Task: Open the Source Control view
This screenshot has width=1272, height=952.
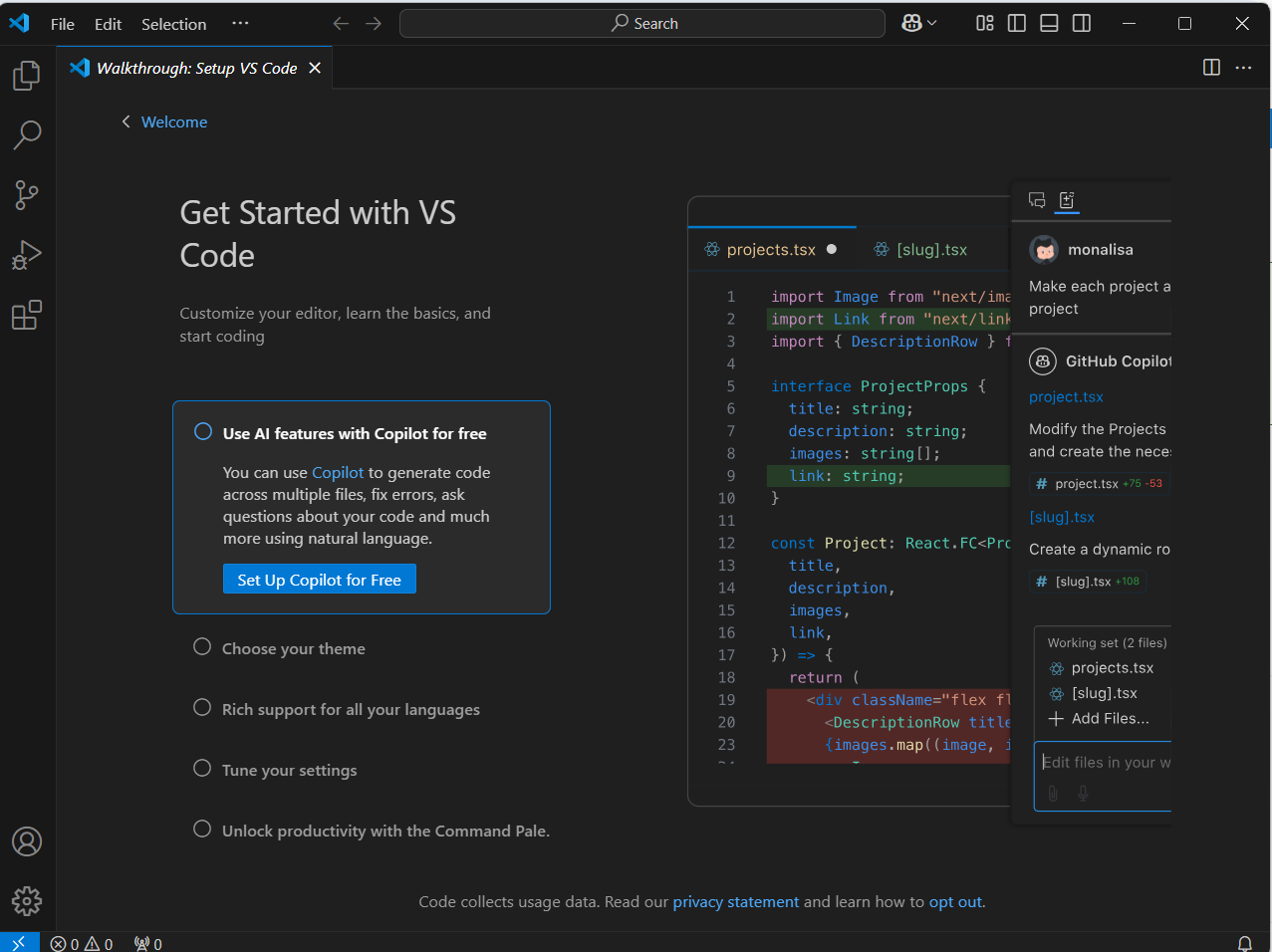Action: coord(27,195)
